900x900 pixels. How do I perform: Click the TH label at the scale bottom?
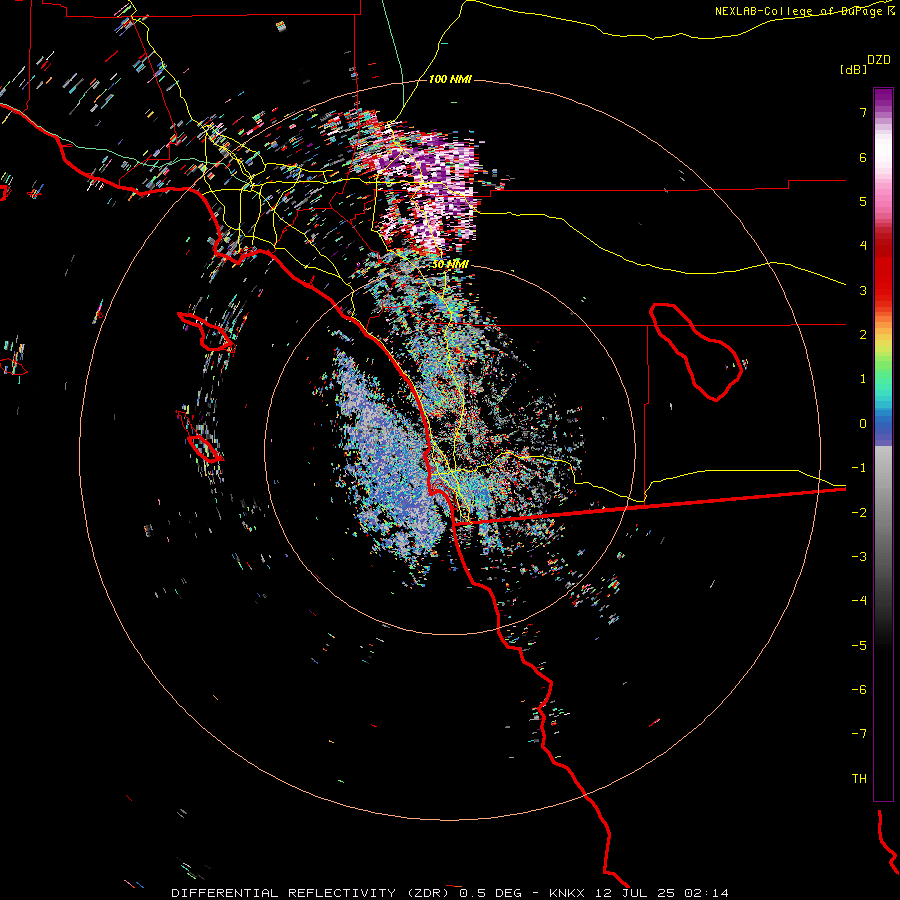coord(859,779)
